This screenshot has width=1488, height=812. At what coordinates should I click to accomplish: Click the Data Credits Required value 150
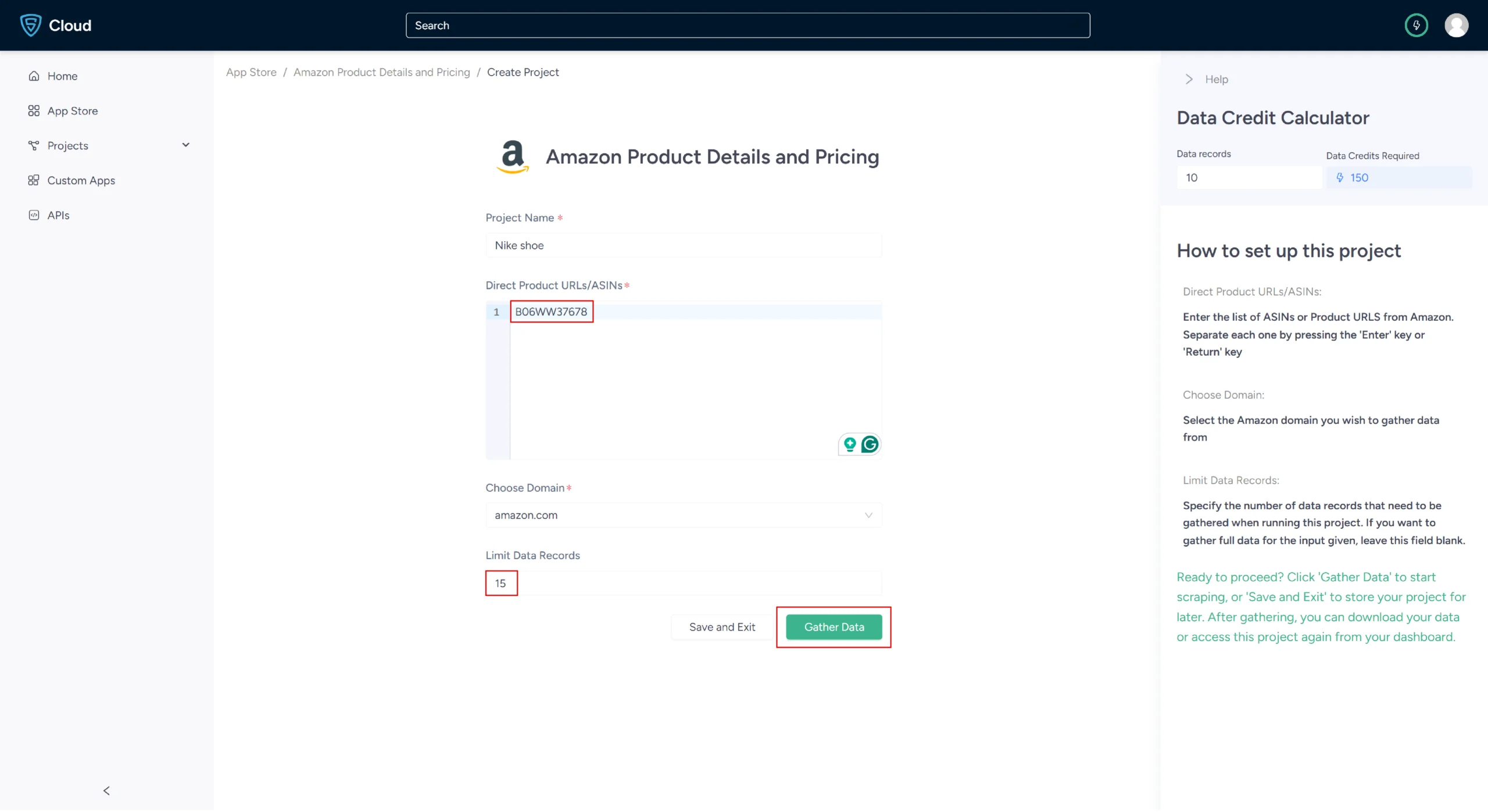tap(1359, 178)
